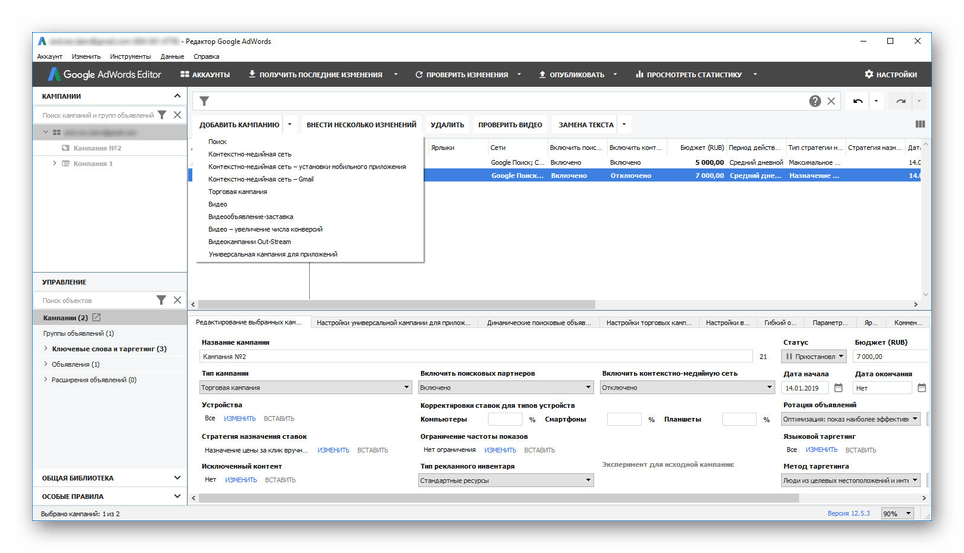Open Справка menu
The image size is (964, 553).
(x=207, y=57)
